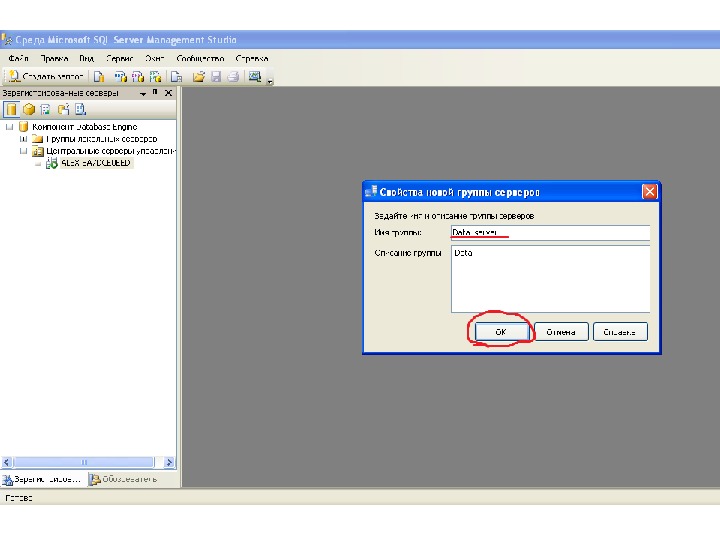This screenshot has height=540, width=720.
Task: Click the Отмена button in the dialog
Action: [x=561, y=332]
